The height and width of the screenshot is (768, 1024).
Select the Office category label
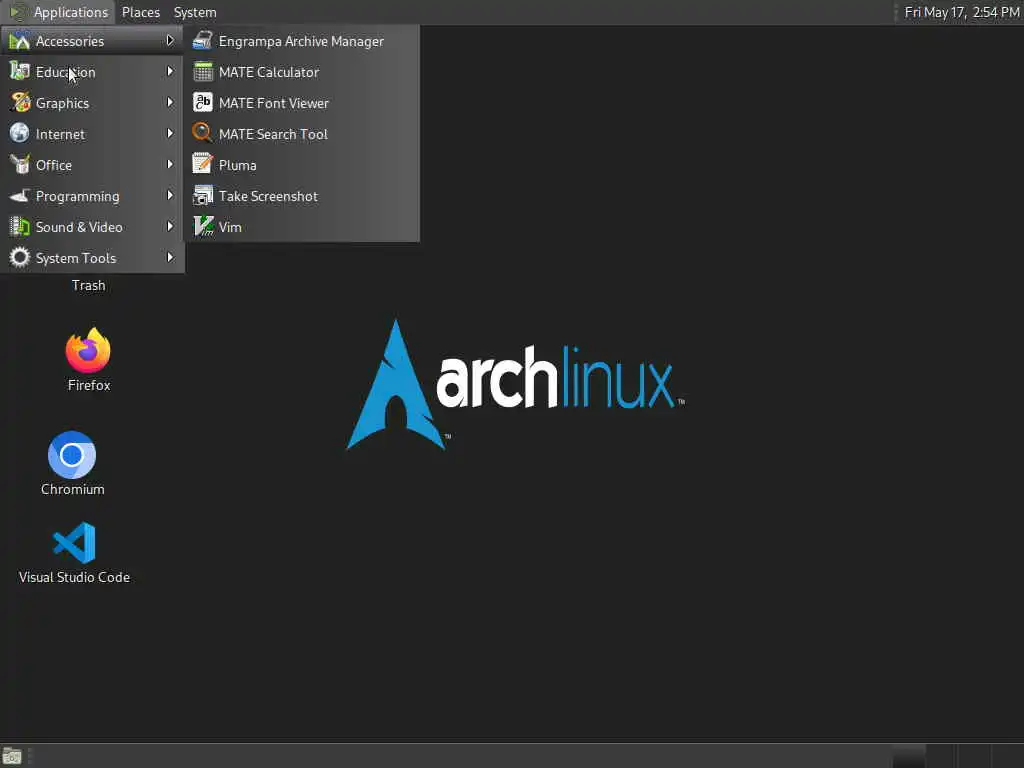54,165
